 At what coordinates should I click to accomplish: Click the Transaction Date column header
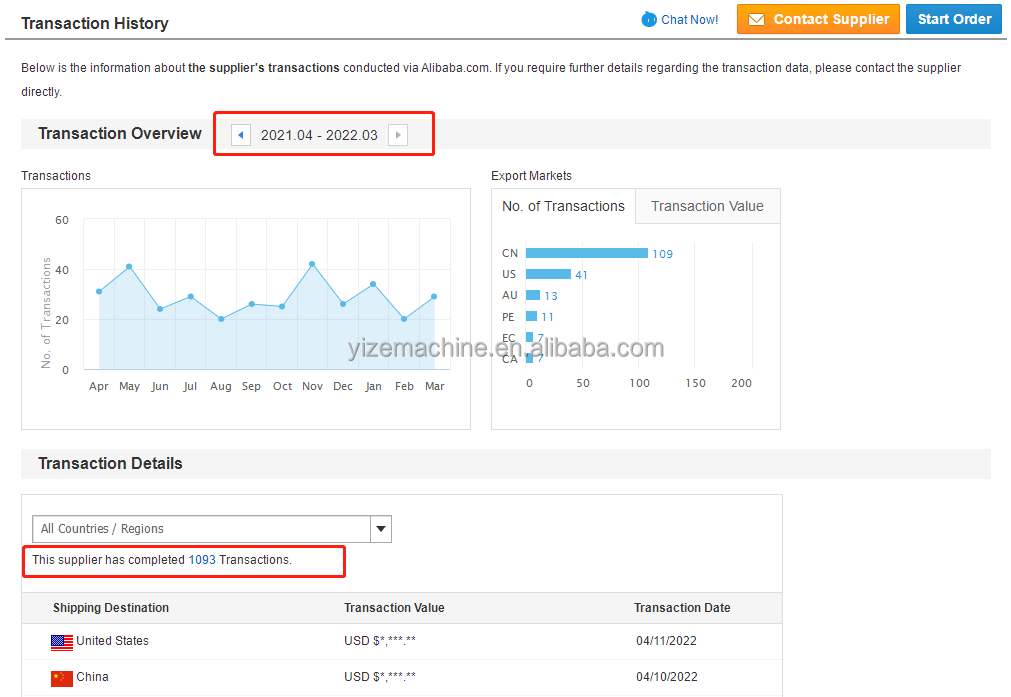click(x=682, y=608)
